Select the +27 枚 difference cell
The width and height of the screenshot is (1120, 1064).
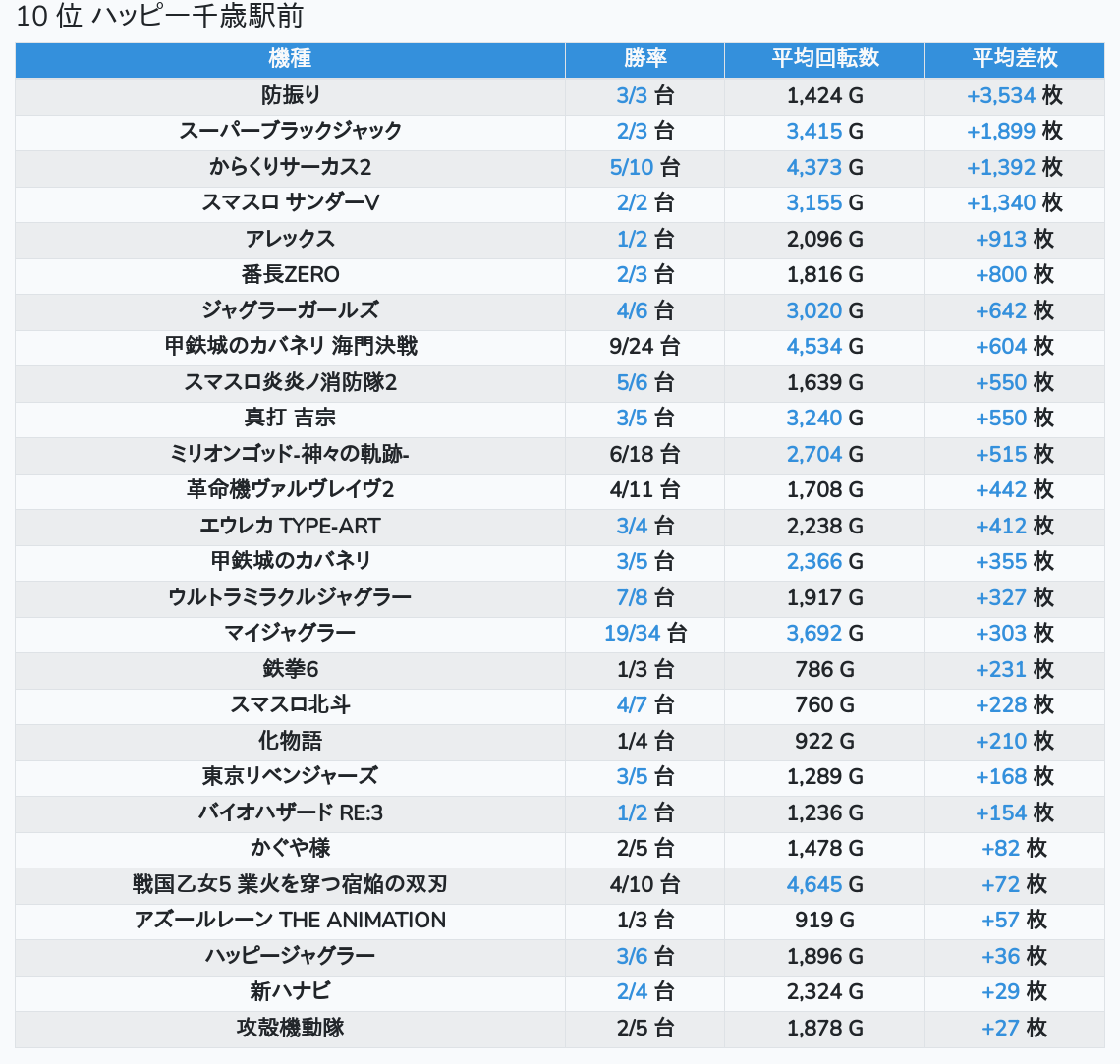point(1014,1029)
